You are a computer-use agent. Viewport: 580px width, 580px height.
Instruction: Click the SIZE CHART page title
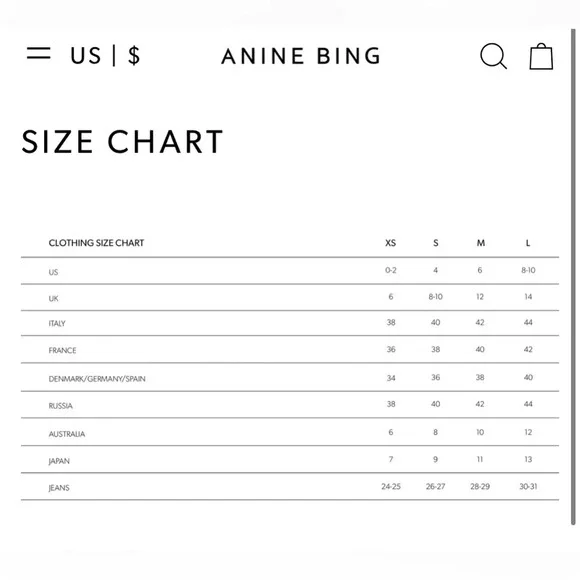122,141
